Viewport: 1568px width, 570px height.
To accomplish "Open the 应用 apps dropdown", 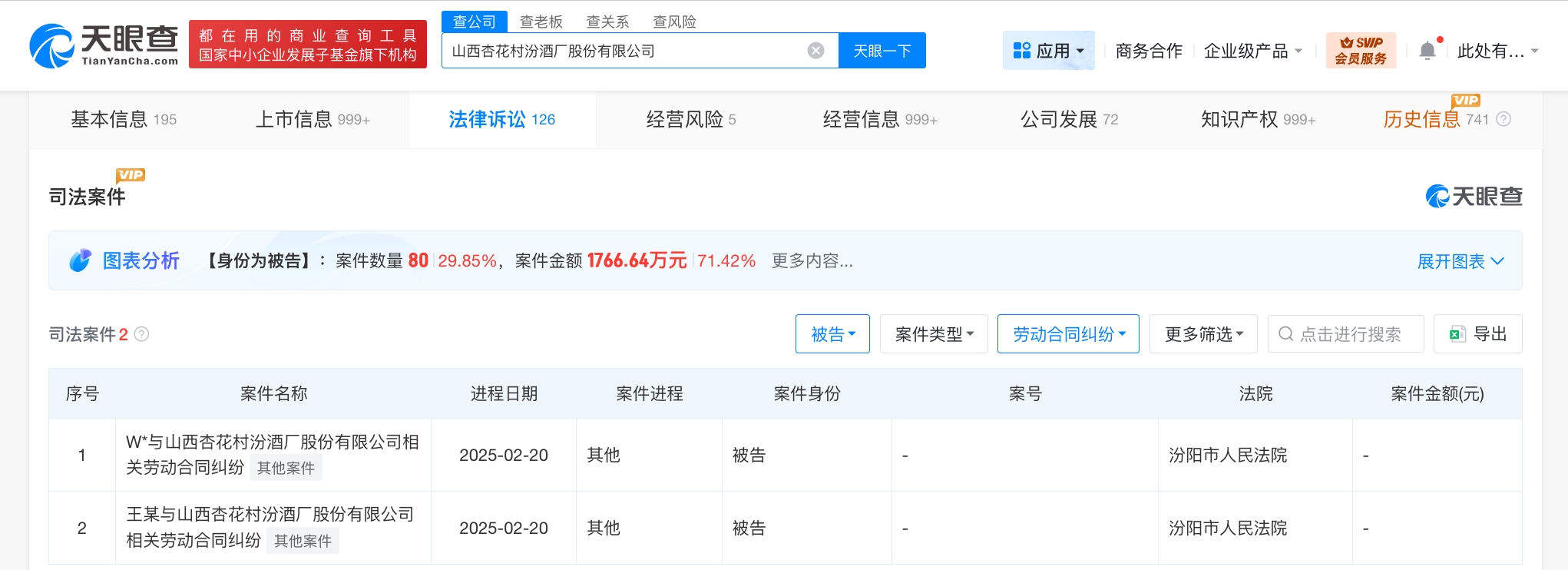I will pos(1048,51).
